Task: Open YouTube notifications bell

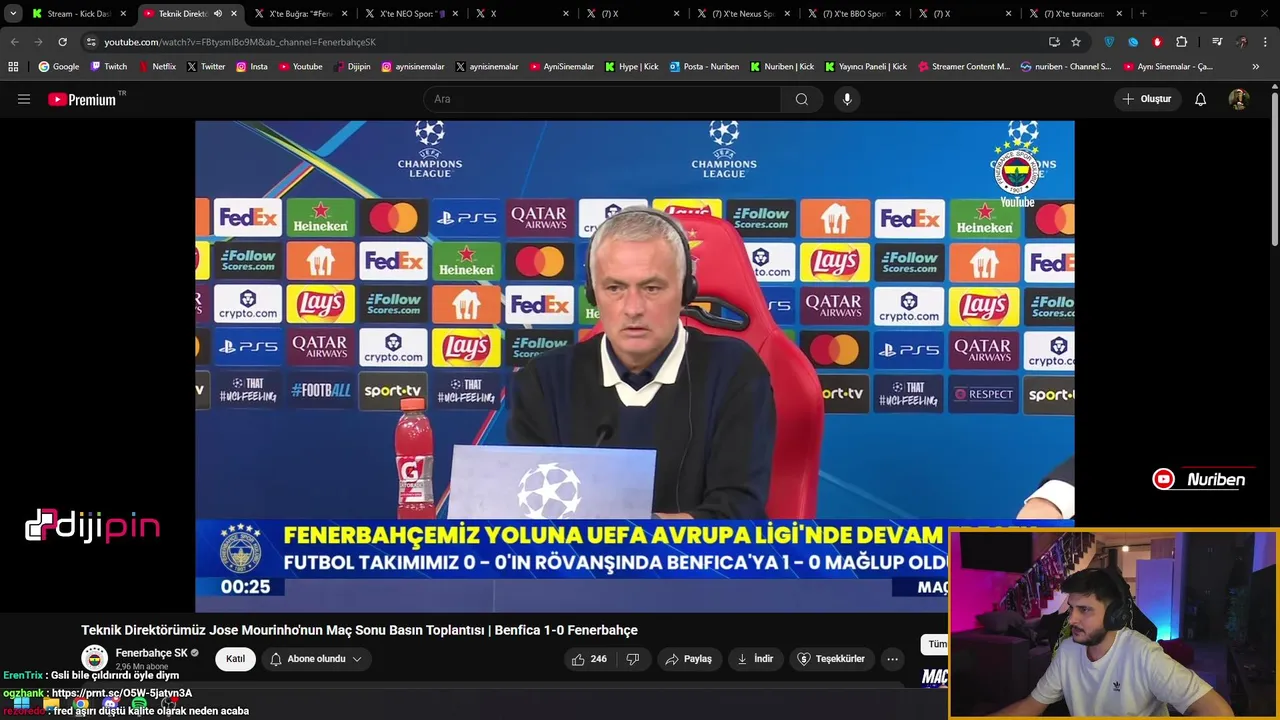Action: (x=1200, y=99)
